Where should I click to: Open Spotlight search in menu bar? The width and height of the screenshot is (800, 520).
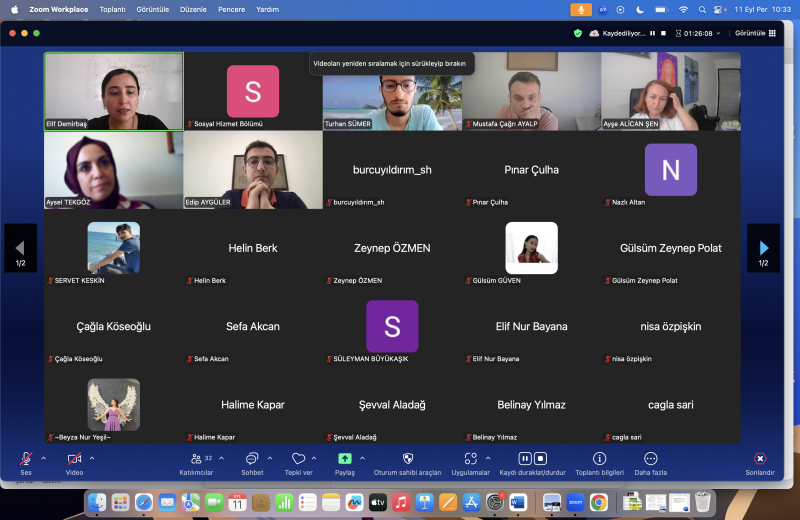click(702, 9)
